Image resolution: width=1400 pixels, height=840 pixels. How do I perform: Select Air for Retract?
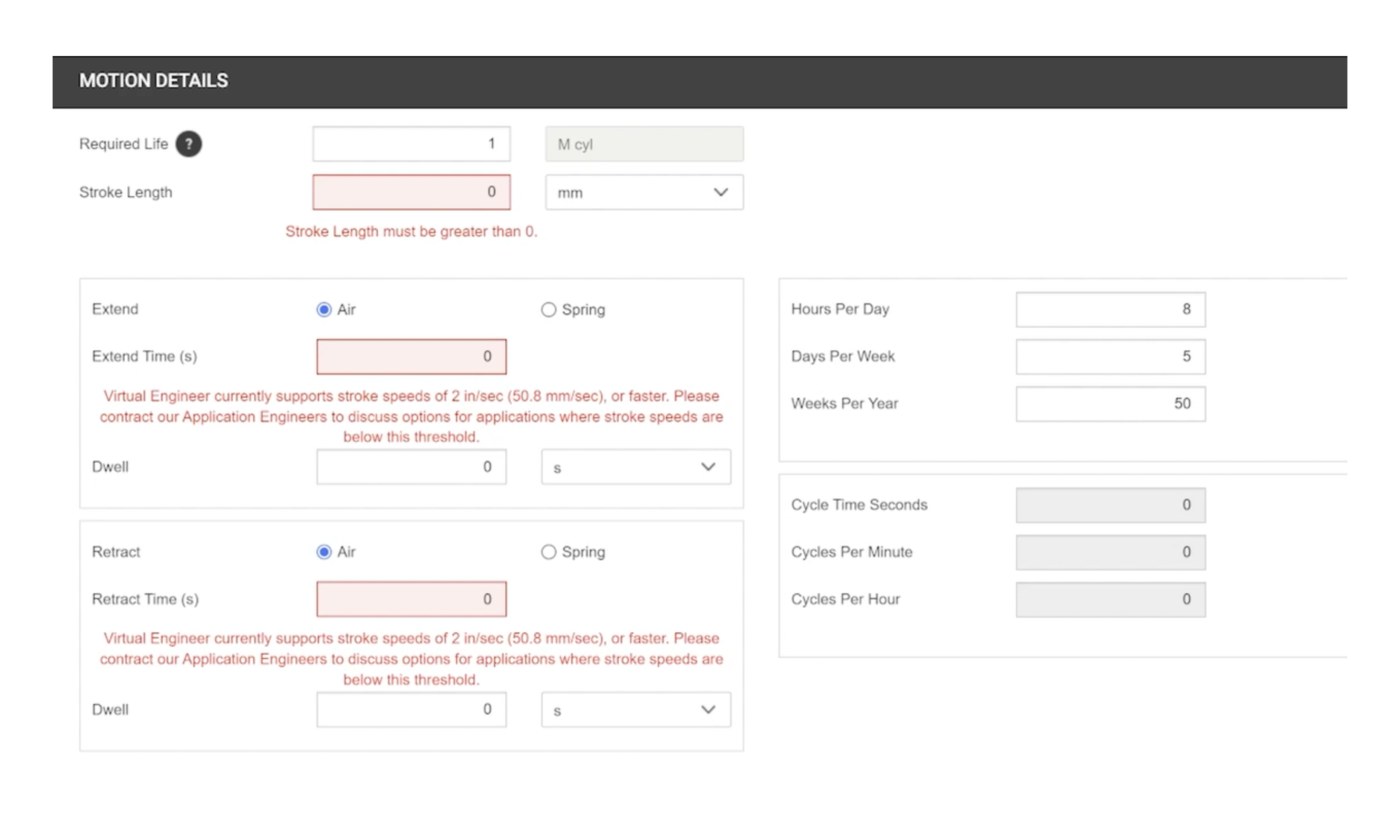point(324,552)
